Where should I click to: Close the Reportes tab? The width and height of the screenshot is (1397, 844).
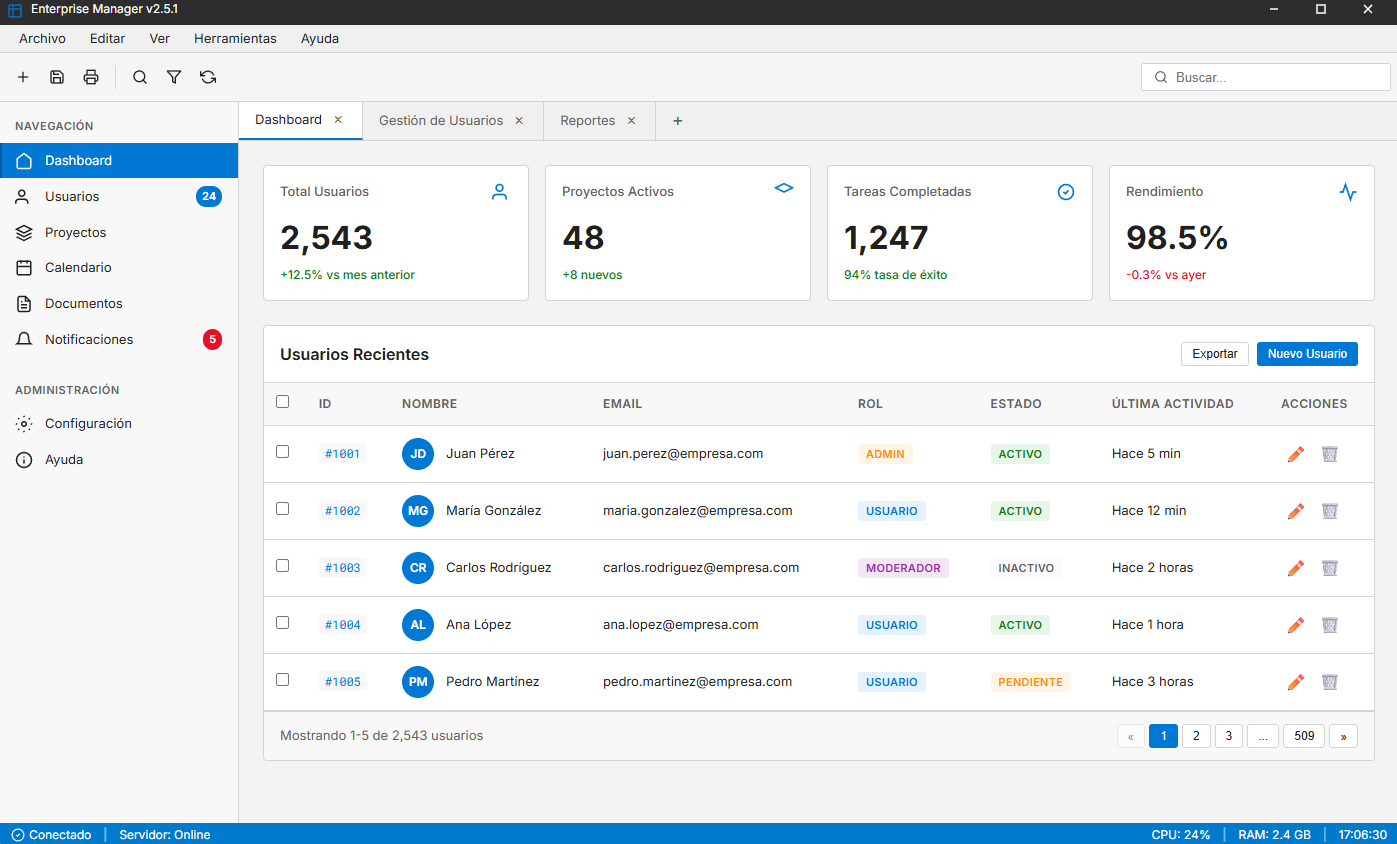pyautogui.click(x=631, y=121)
